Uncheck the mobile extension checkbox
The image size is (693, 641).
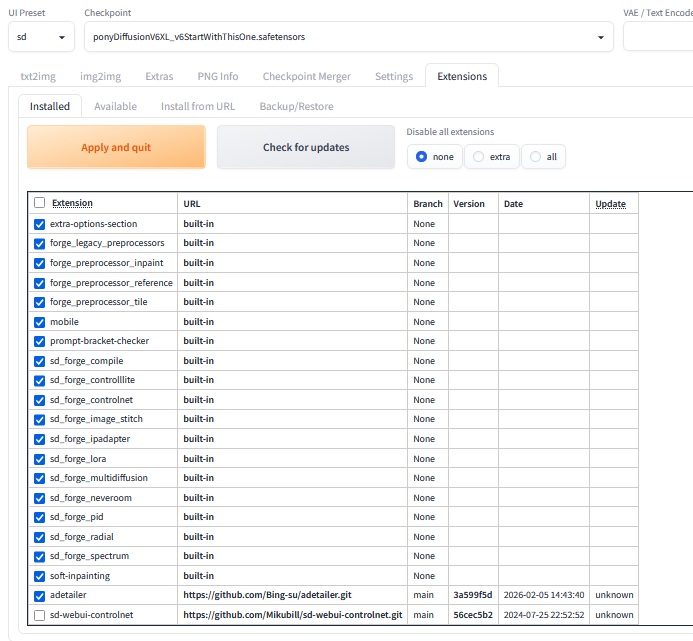coord(39,322)
